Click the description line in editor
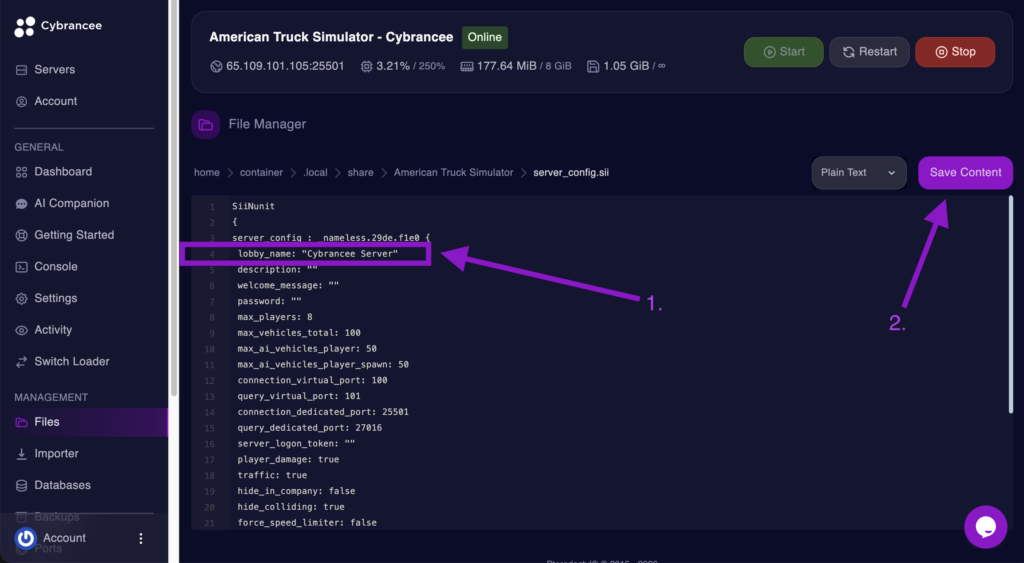Image resolution: width=1024 pixels, height=563 pixels. (277, 269)
